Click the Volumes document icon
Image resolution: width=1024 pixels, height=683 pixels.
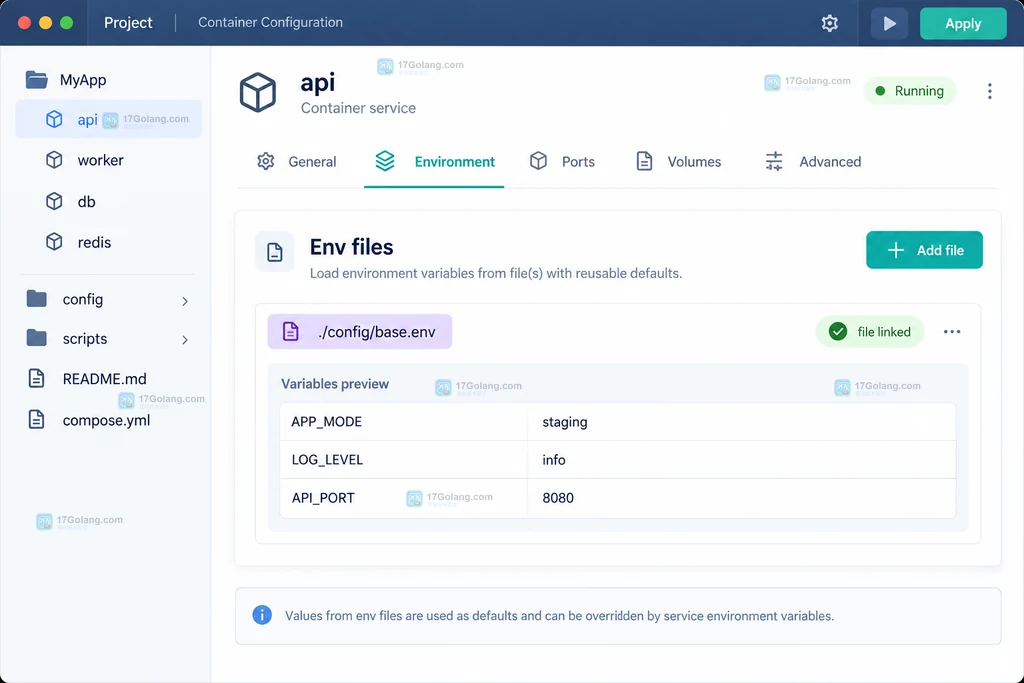point(645,161)
